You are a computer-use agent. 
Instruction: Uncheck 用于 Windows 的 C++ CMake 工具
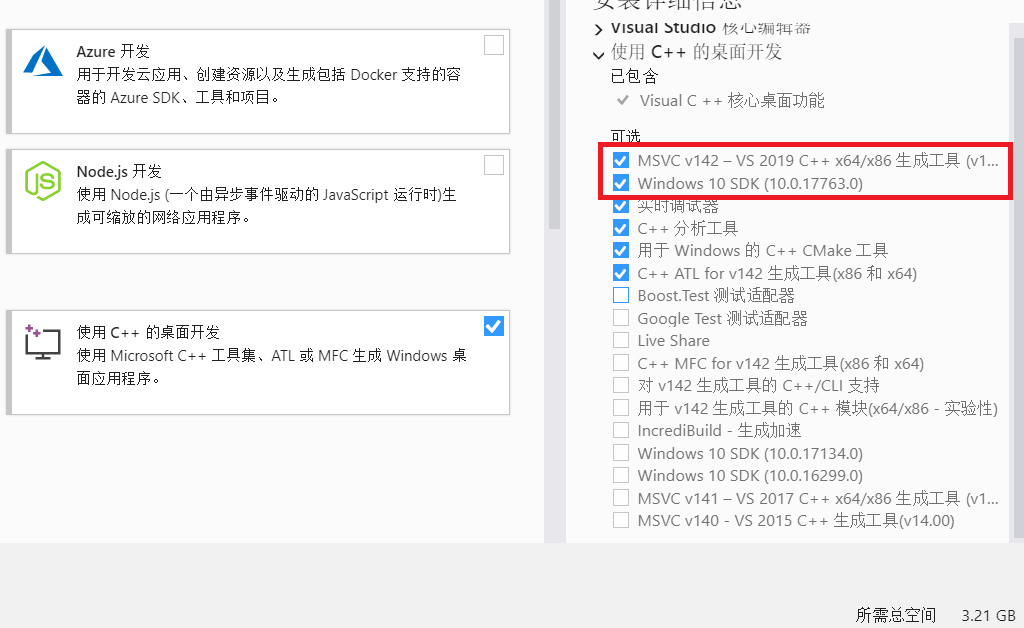coord(621,251)
